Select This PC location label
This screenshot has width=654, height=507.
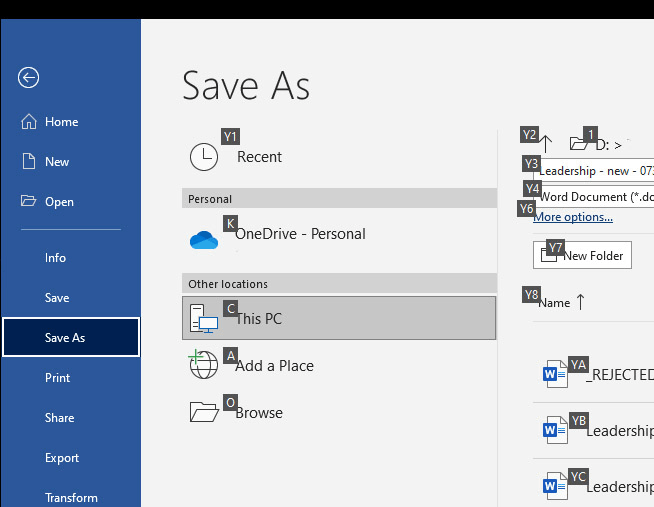point(259,319)
